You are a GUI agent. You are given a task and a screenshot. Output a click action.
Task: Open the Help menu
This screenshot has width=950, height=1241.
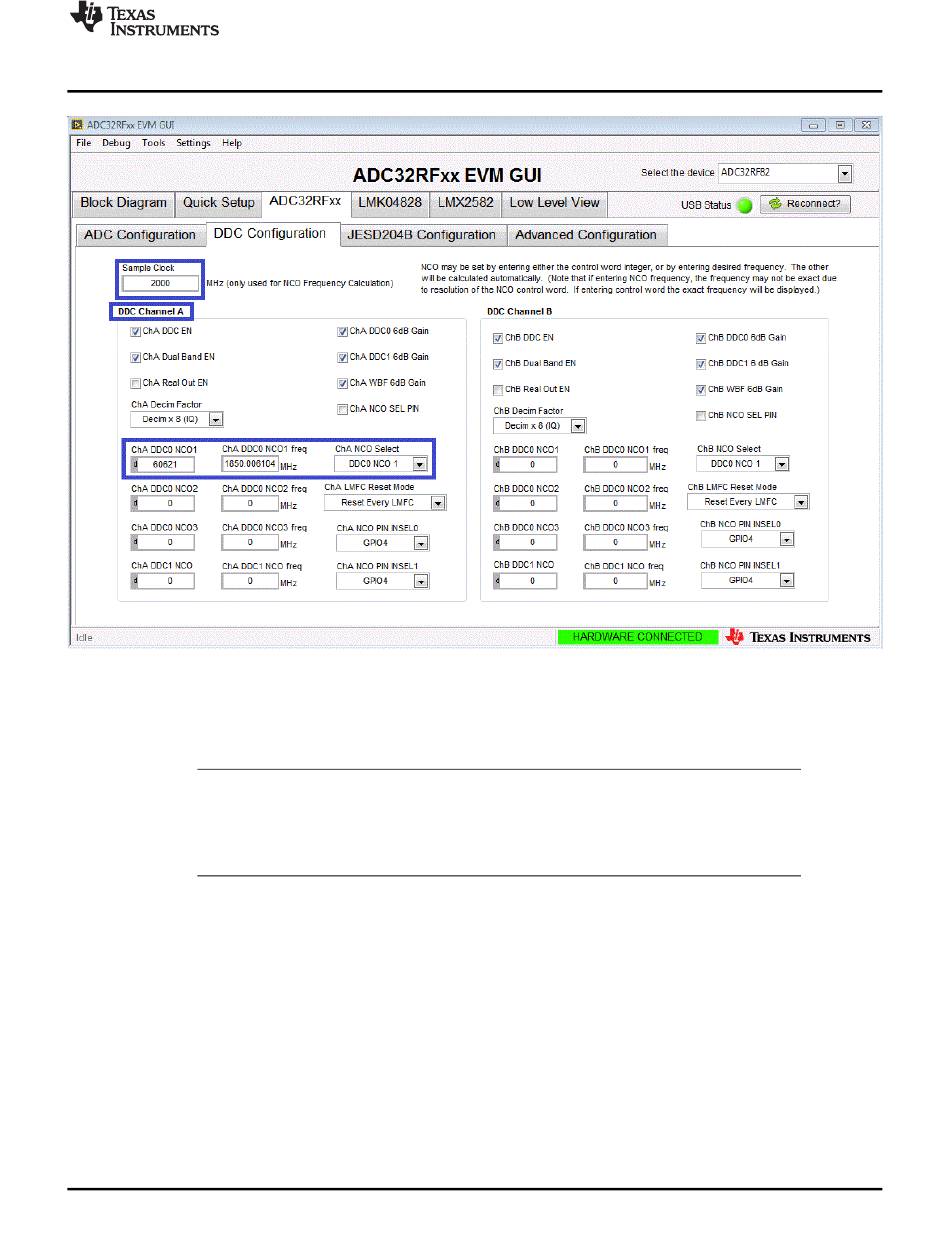[x=232, y=143]
